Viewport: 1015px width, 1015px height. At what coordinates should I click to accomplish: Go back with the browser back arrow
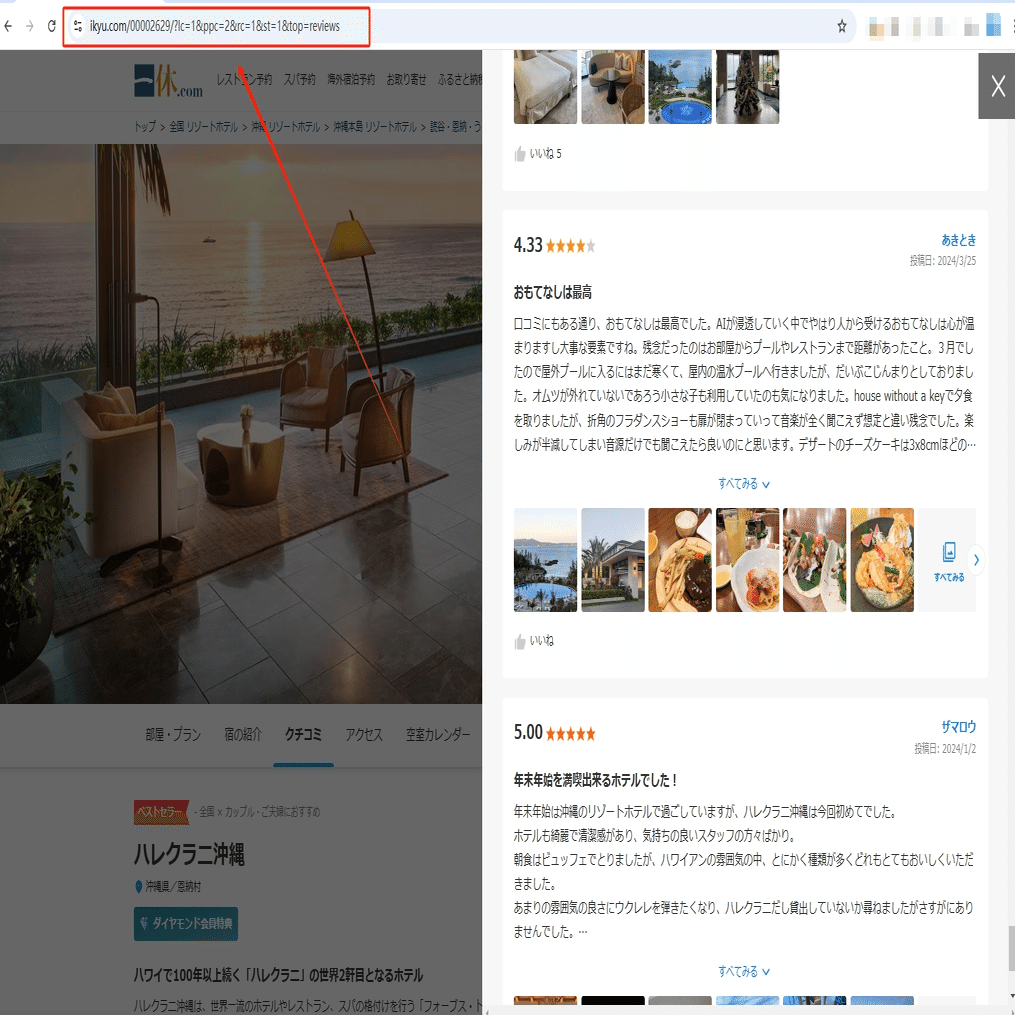(x=8, y=26)
